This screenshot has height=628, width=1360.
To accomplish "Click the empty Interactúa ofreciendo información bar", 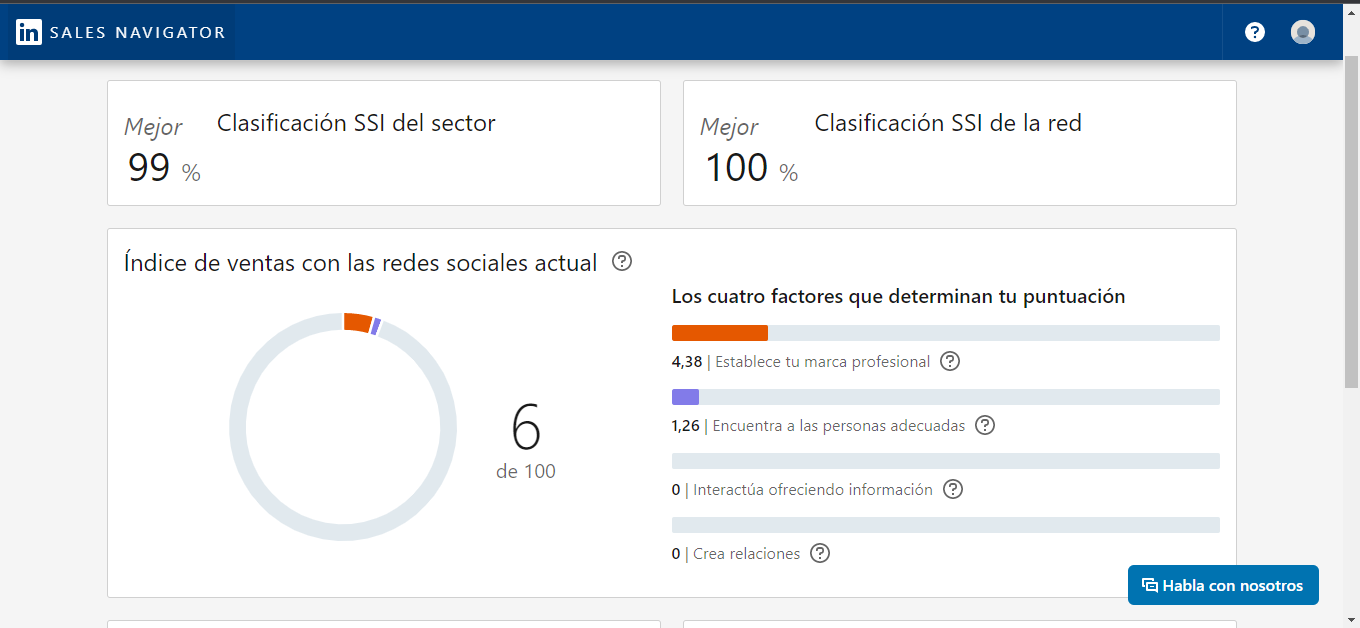I will click(946, 461).
